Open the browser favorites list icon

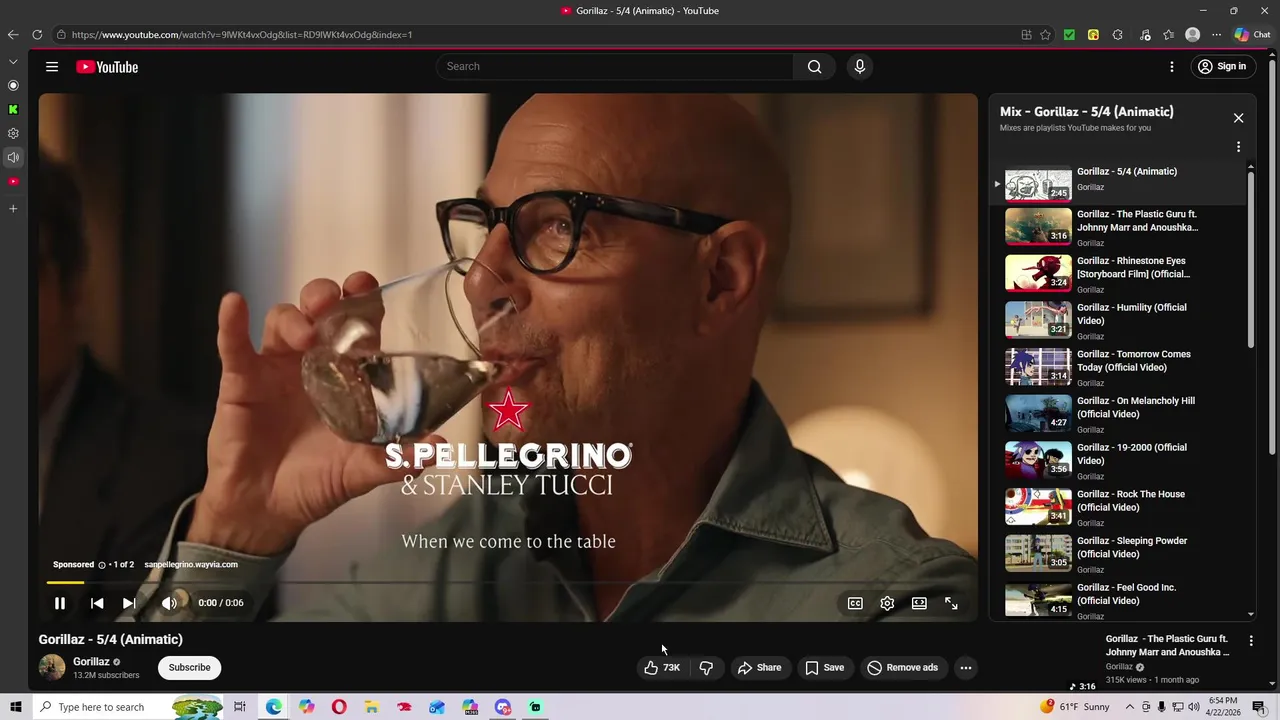tap(1169, 35)
